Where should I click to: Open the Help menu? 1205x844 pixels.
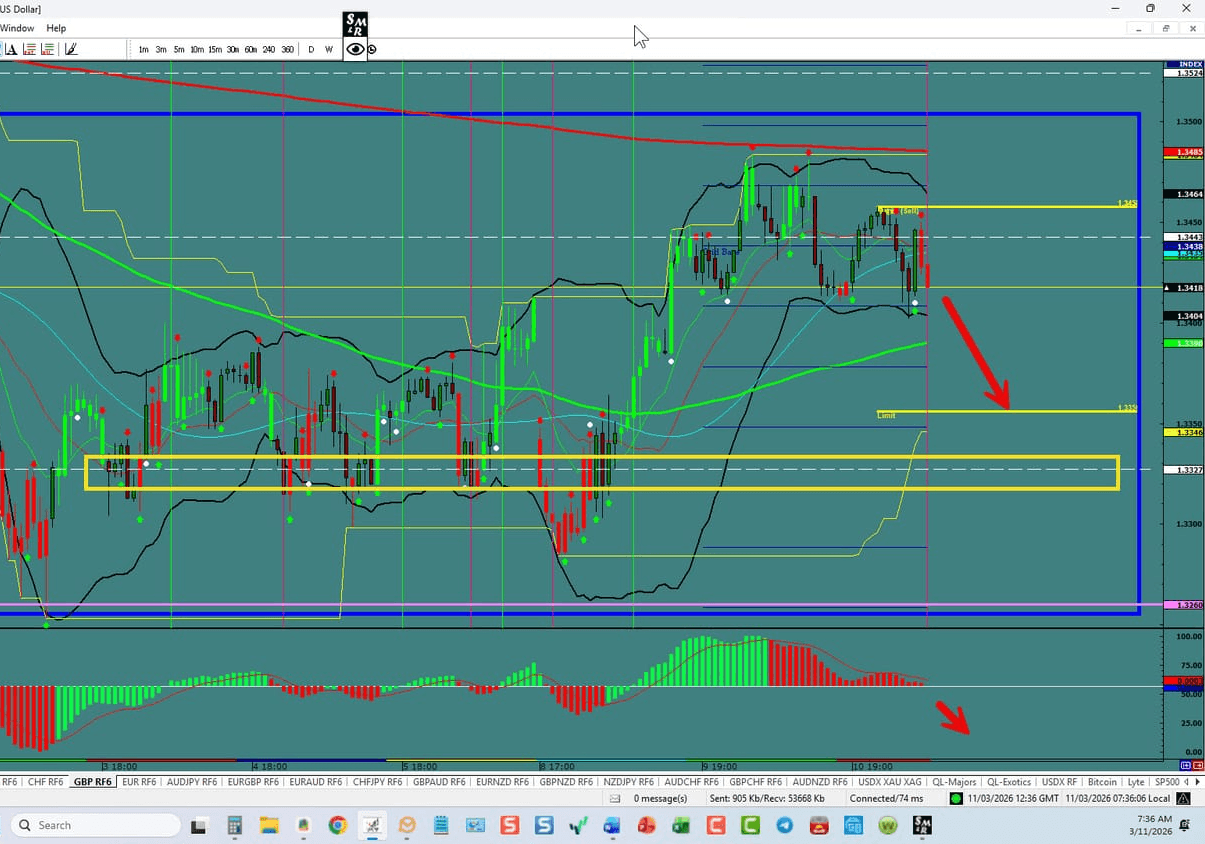[56, 28]
